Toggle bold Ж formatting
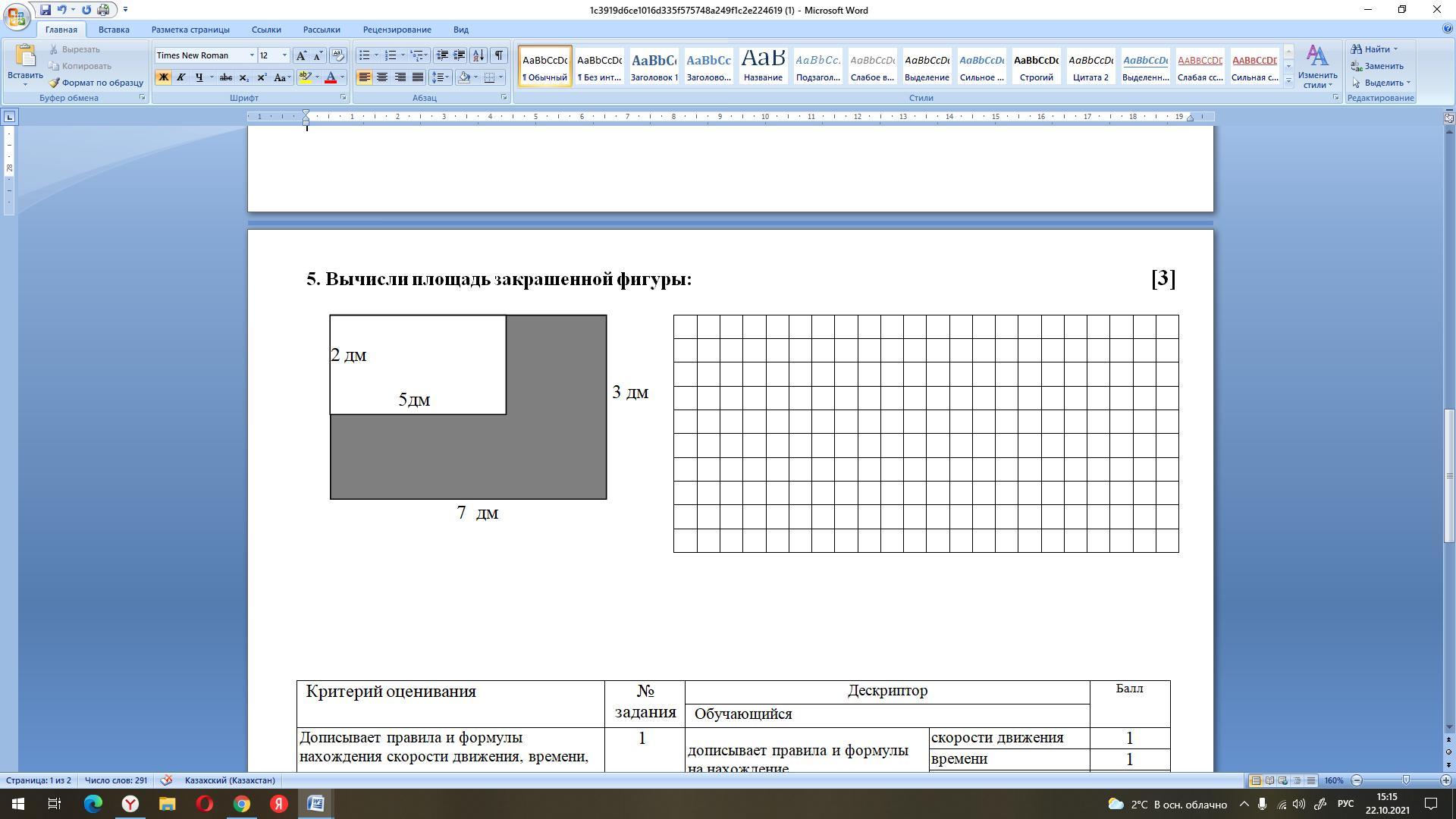Viewport: 1456px width, 819px height. coord(163,77)
